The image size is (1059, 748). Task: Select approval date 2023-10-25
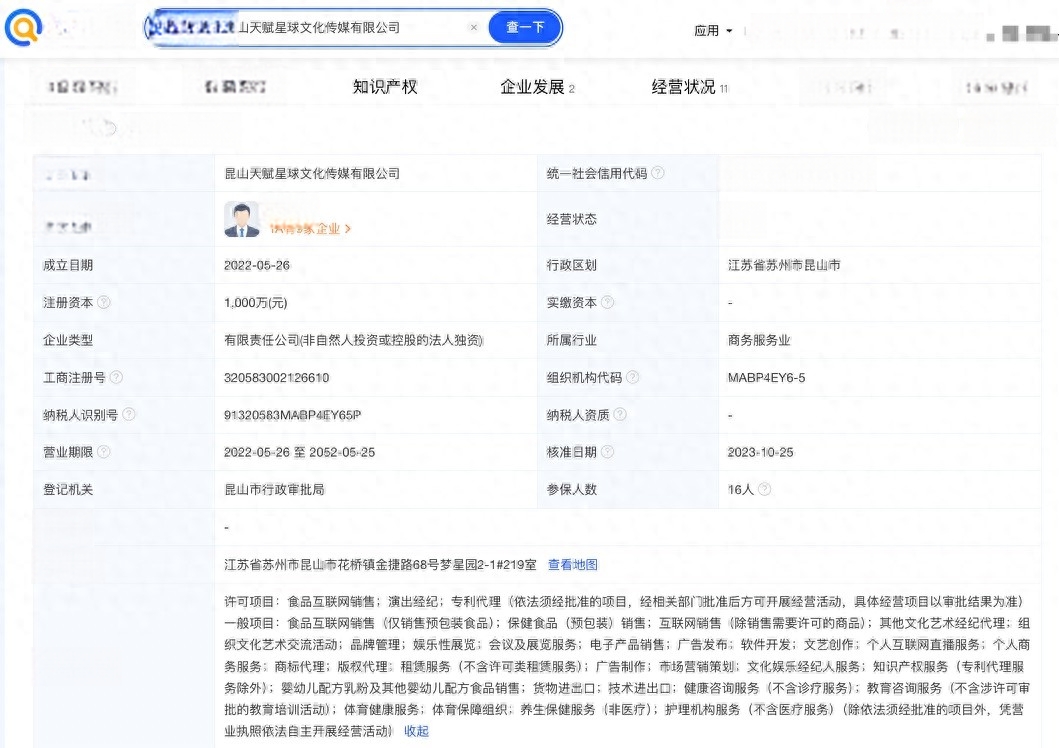click(x=760, y=452)
